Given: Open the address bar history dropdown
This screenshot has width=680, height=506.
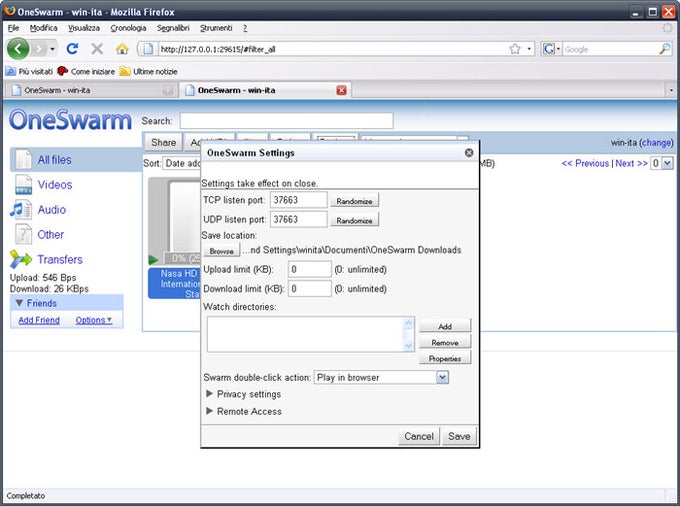Looking at the screenshot, I should (x=529, y=49).
